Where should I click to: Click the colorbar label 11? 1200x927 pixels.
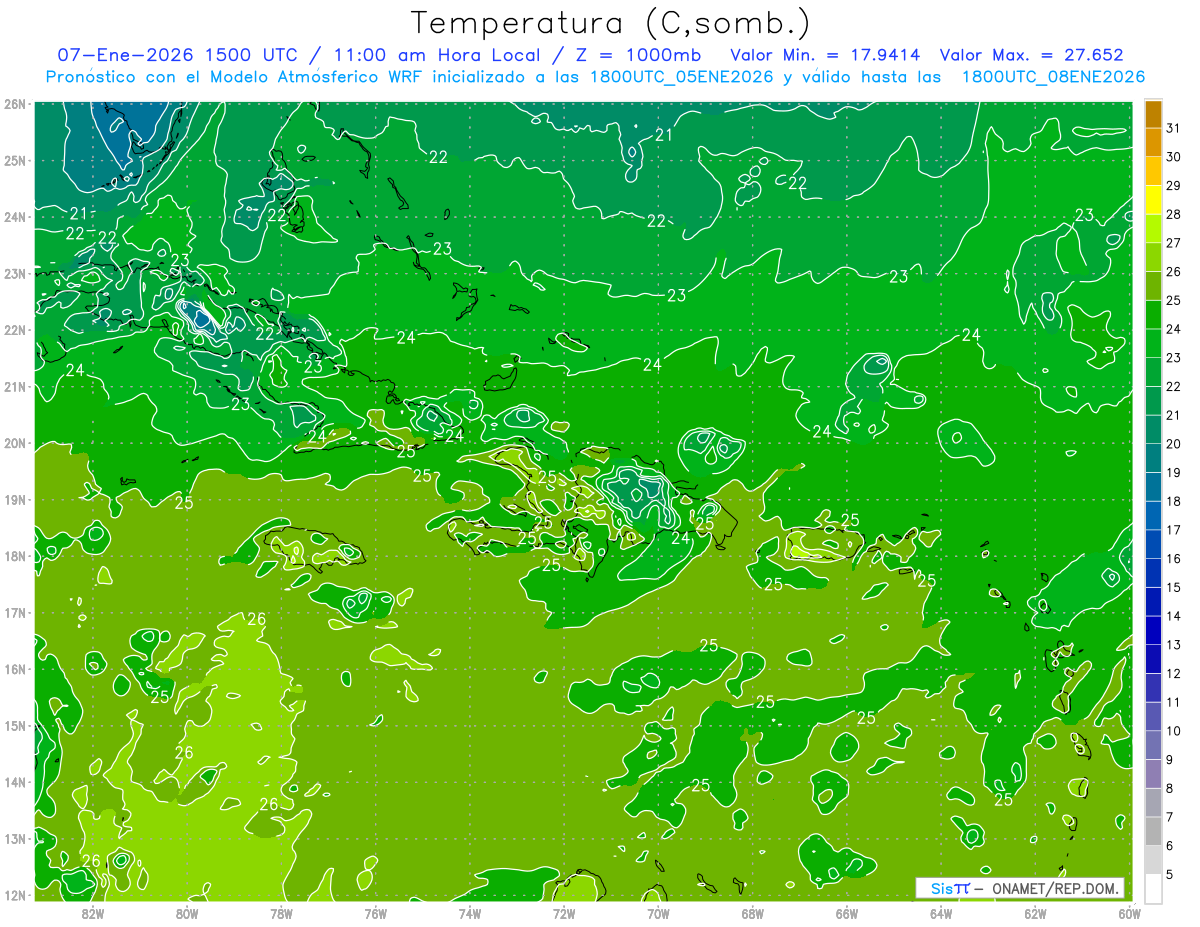pyautogui.click(x=1173, y=702)
